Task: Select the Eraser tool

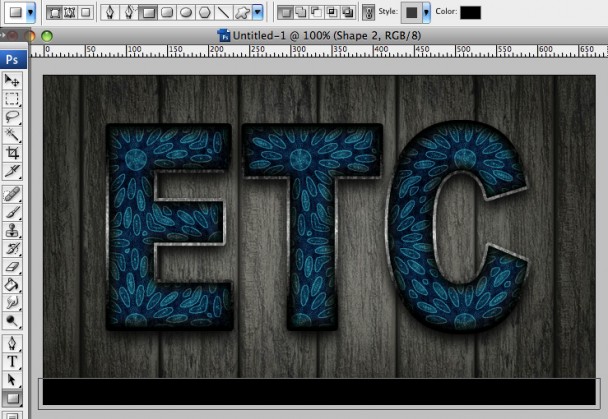Action: coord(12,266)
